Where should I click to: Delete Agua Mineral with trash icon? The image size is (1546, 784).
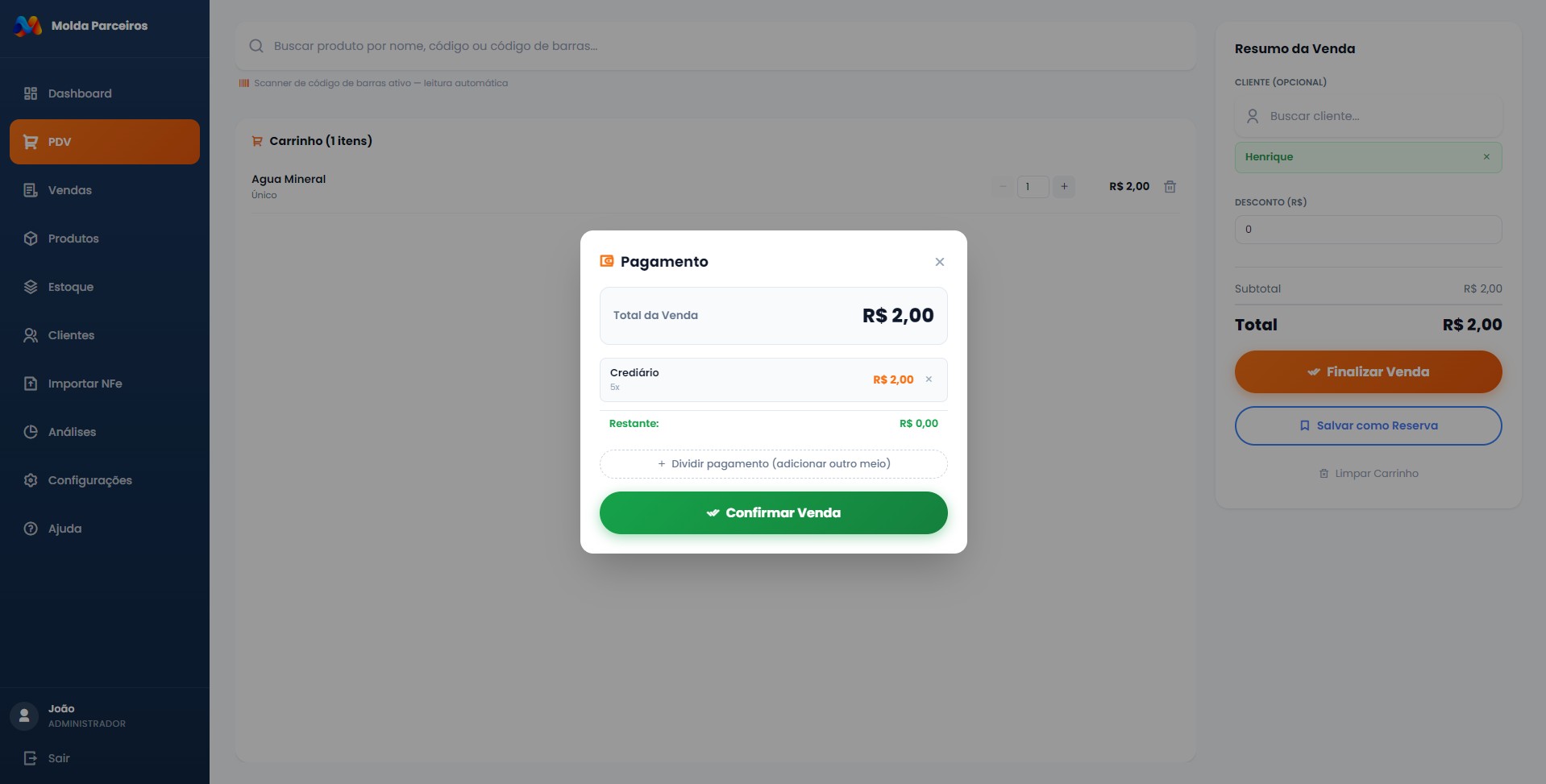pos(1170,187)
